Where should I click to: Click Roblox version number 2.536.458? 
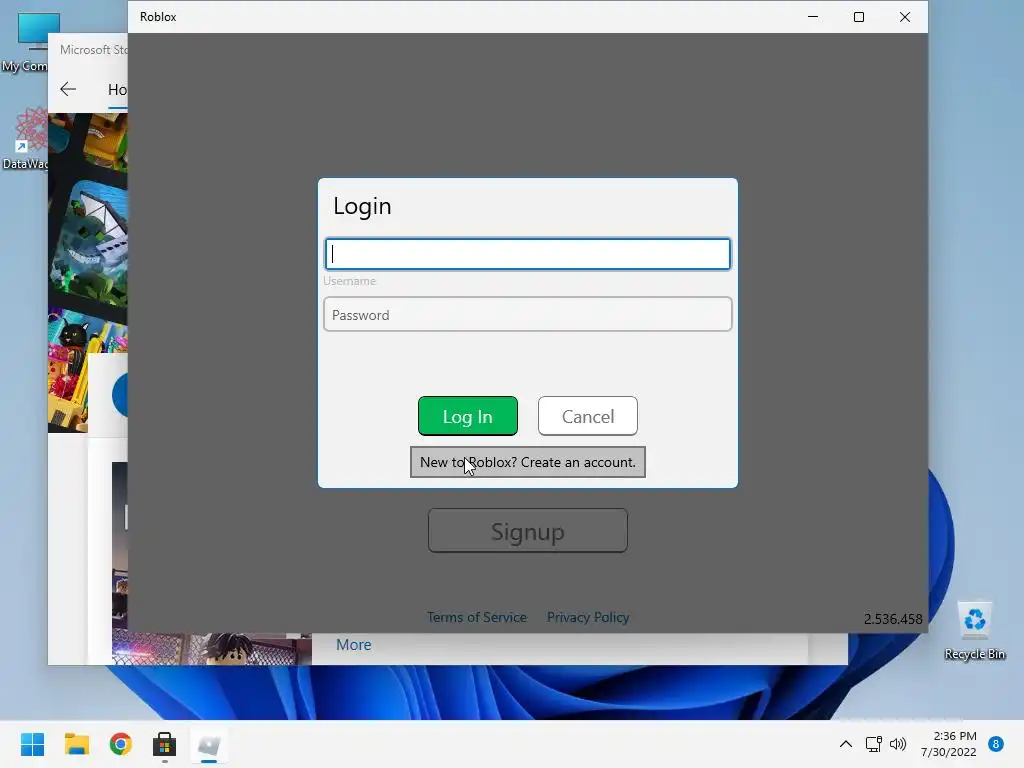click(x=893, y=618)
